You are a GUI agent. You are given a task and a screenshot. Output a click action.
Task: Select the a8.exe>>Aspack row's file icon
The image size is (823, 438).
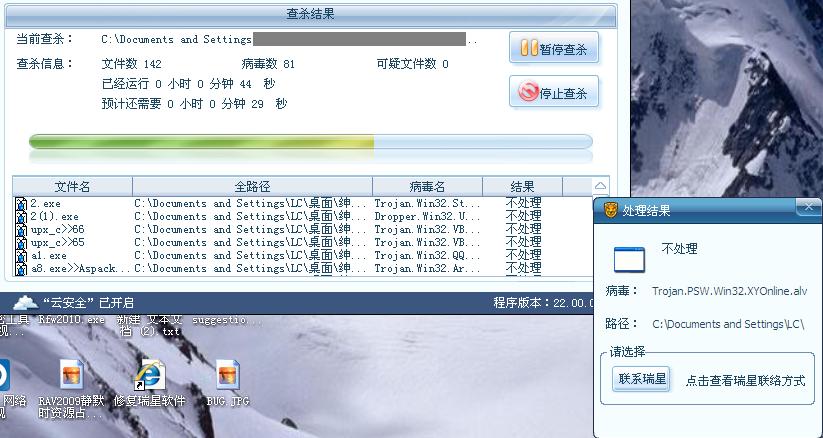pos(21,269)
